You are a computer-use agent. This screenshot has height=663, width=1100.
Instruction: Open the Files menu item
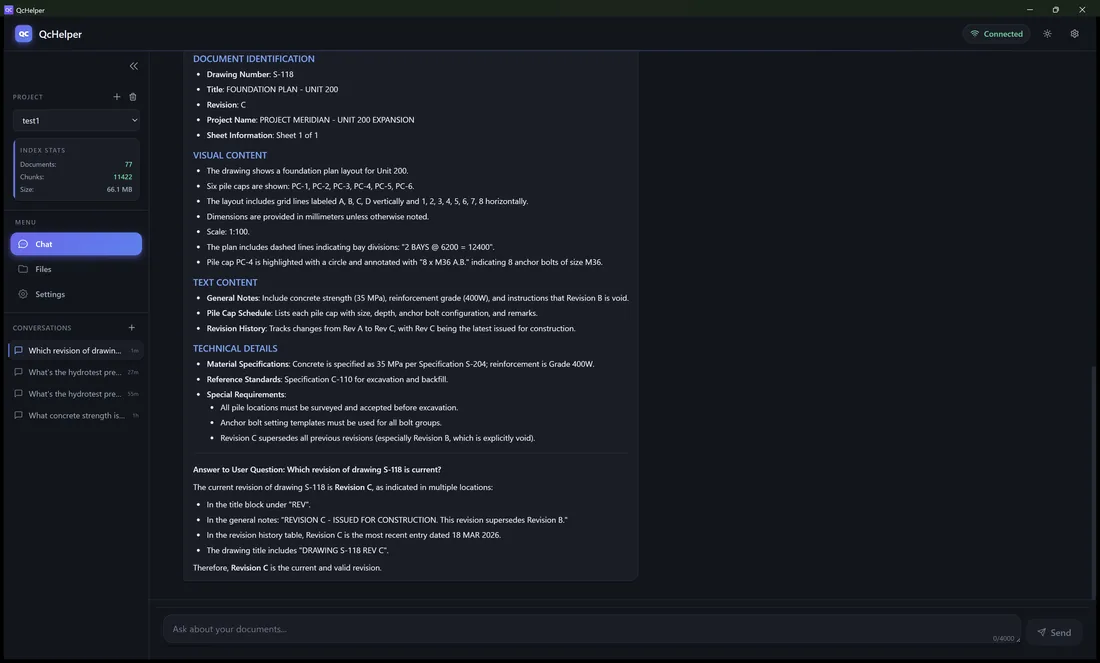[x=76, y=269]
